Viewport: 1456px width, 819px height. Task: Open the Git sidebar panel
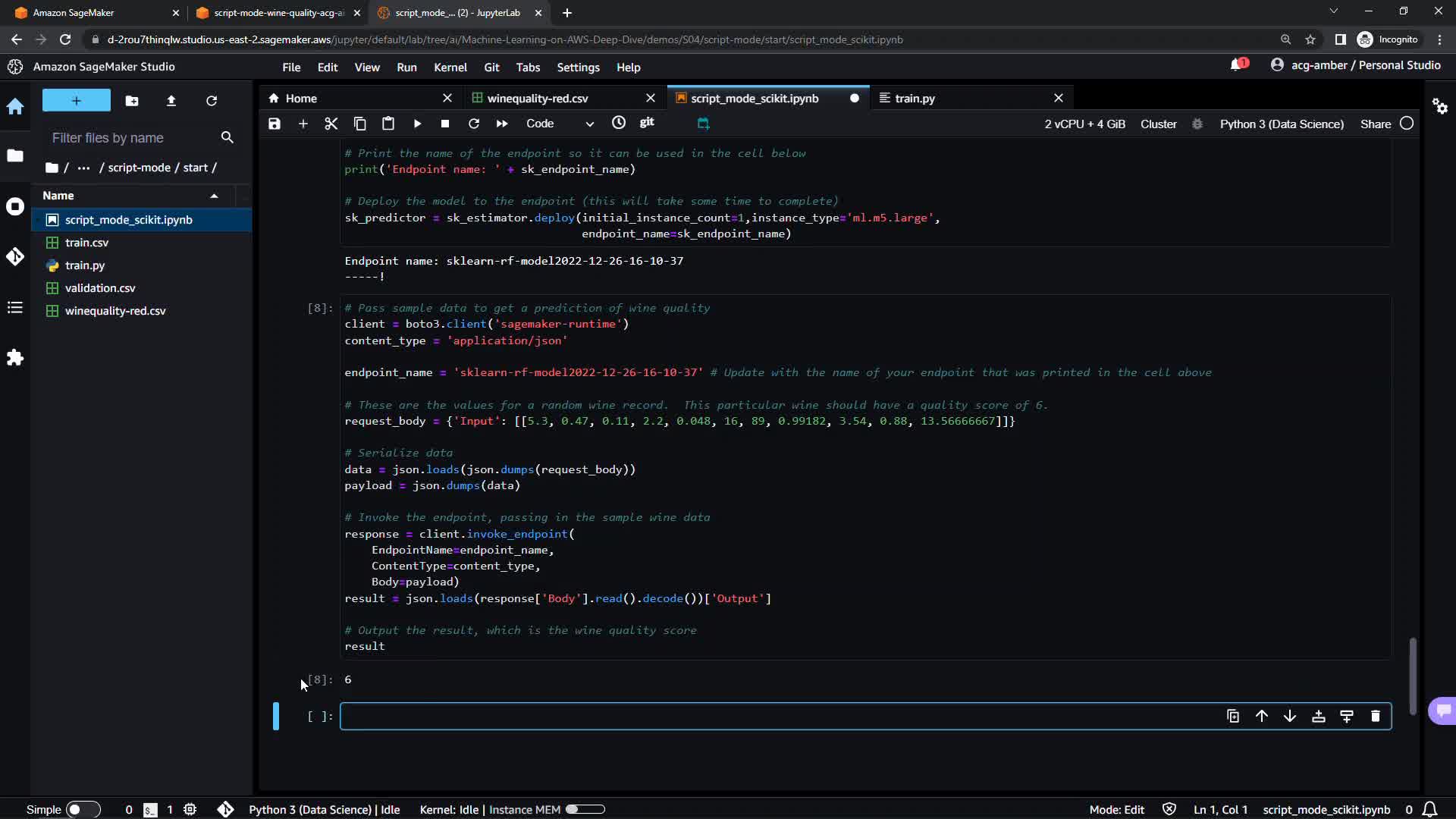tap(15, 257)
